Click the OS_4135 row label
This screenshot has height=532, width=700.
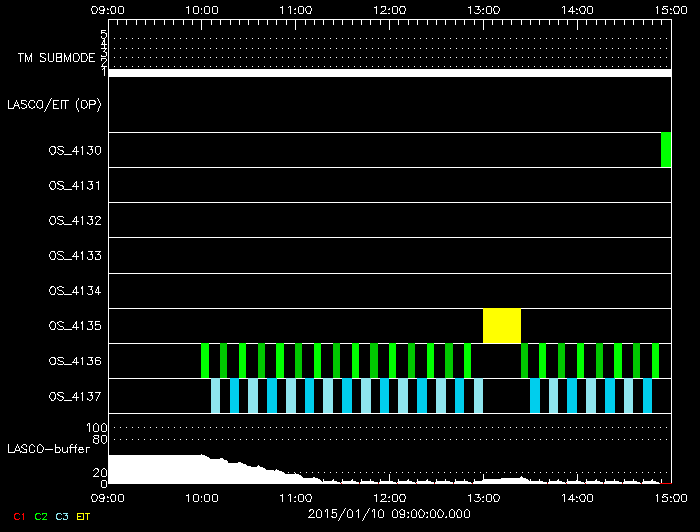[75, 325]
